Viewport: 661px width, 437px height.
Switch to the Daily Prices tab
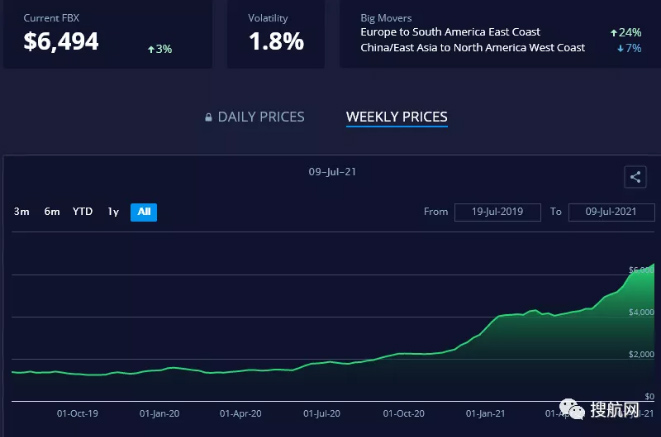[x=261, y=118]
